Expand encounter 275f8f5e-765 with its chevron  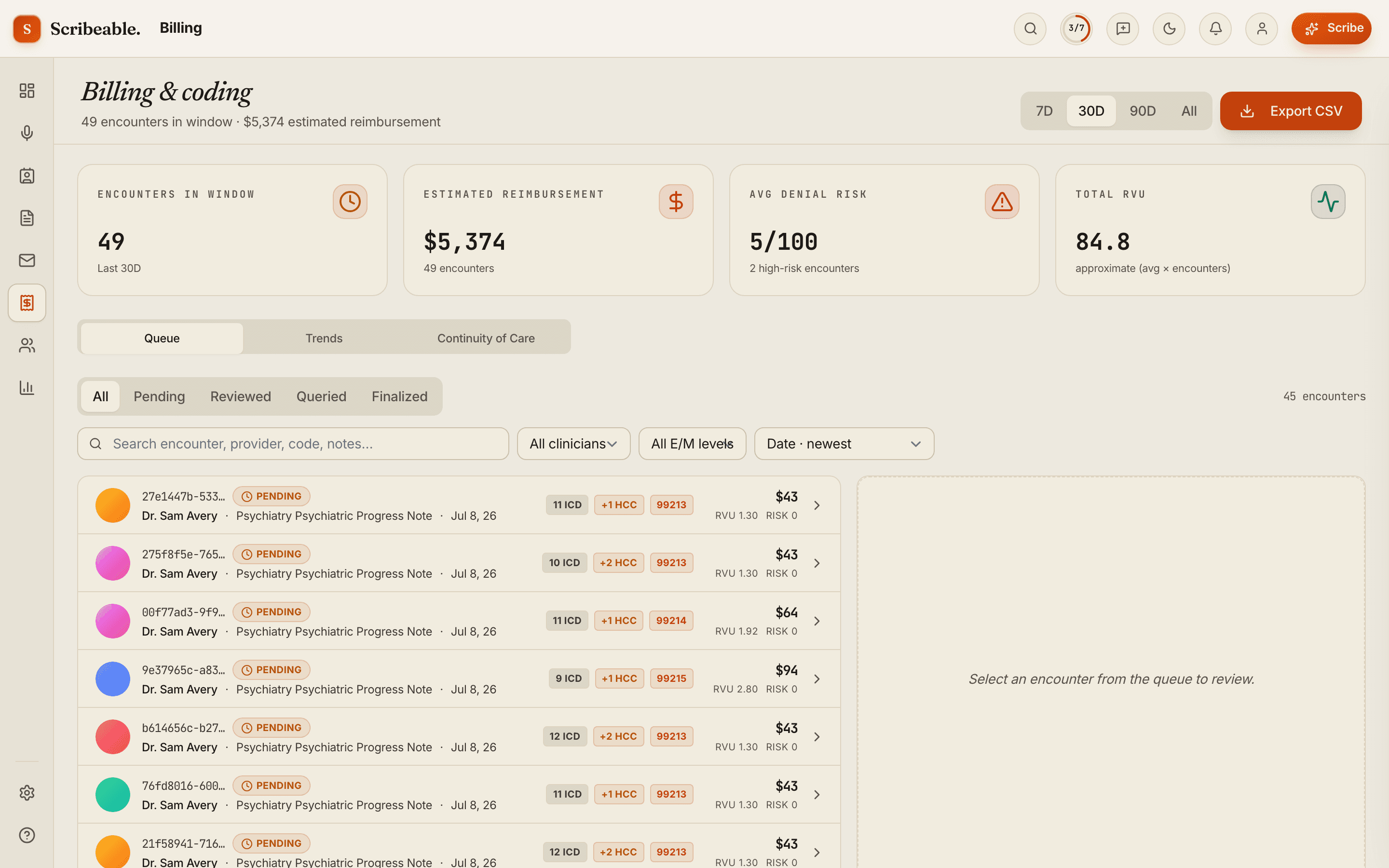pyautogui.click(x=817, y=563)
